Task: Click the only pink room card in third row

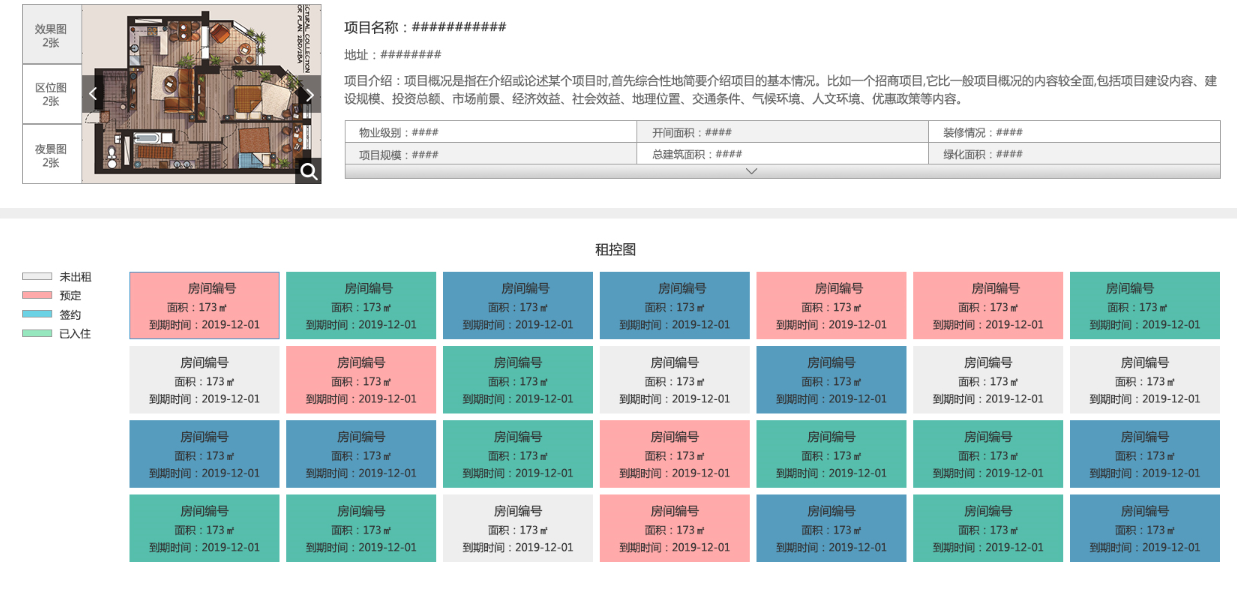Action: [x=675, y=454]
